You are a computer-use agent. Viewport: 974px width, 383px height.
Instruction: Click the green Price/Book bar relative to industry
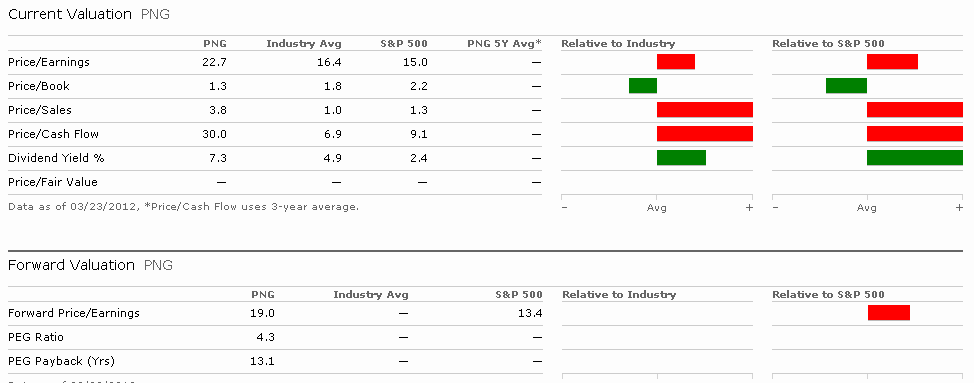[x=643, y=86]
